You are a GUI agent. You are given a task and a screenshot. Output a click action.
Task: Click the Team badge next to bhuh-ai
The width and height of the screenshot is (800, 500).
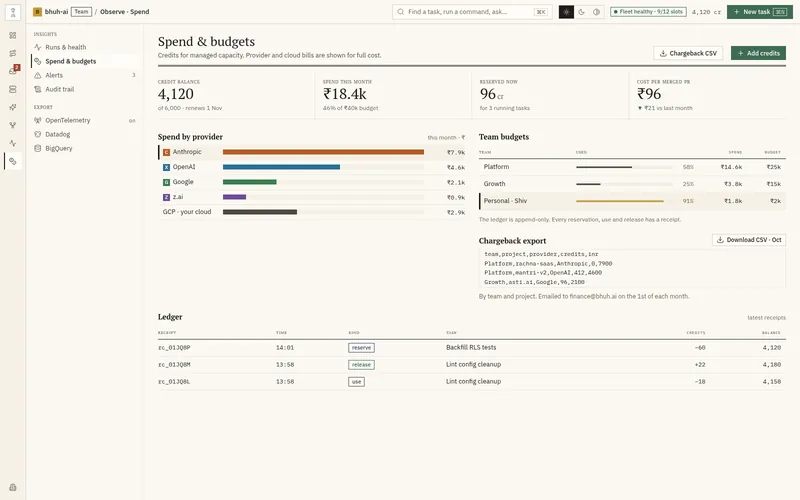coord(81,12)
